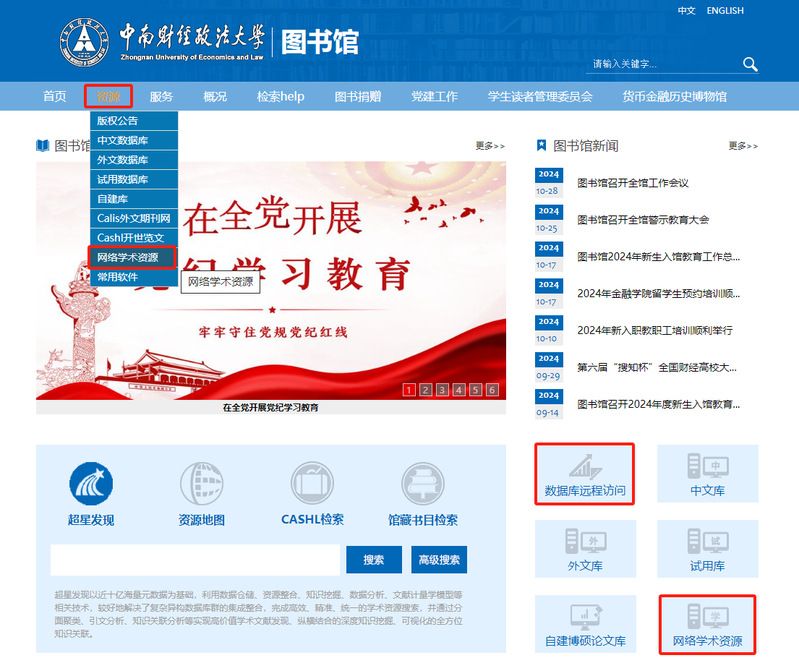This screenshot has width=799, height=658.
Task: Open the 数据库远程访问 tile
Action: click(x=585, y=475)
